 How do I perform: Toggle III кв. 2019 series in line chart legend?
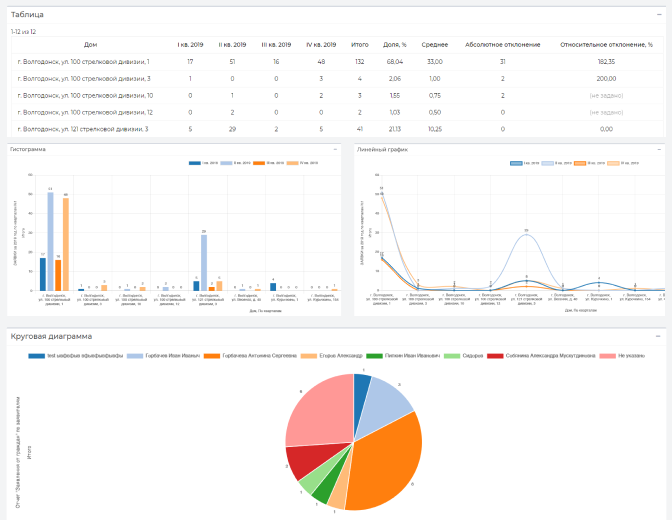coord(590,163)
